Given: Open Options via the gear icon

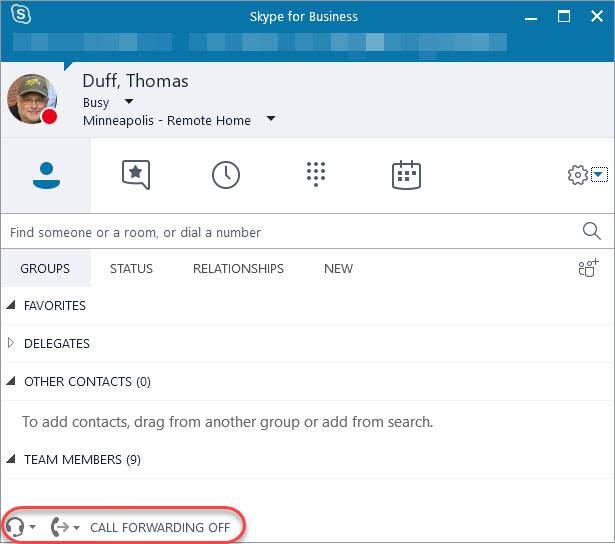Looking at the screenshot, I should click(578, 175).
